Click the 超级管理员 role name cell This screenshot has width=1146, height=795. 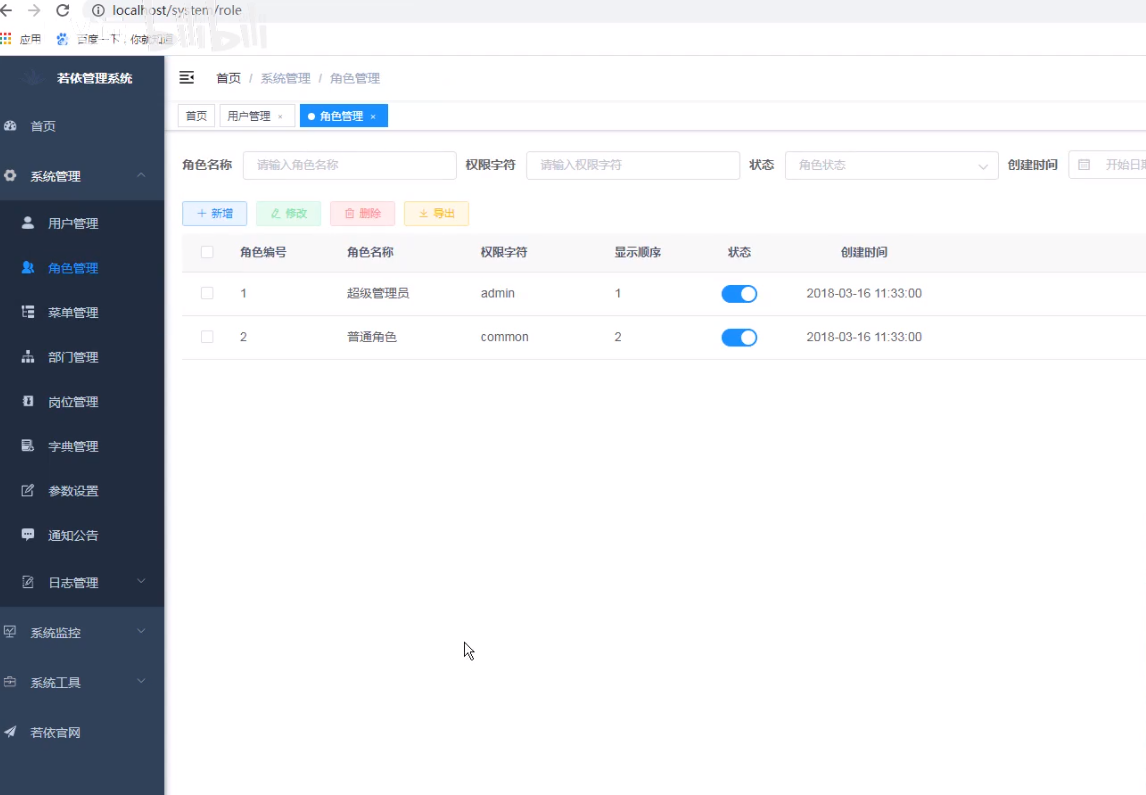378,293
